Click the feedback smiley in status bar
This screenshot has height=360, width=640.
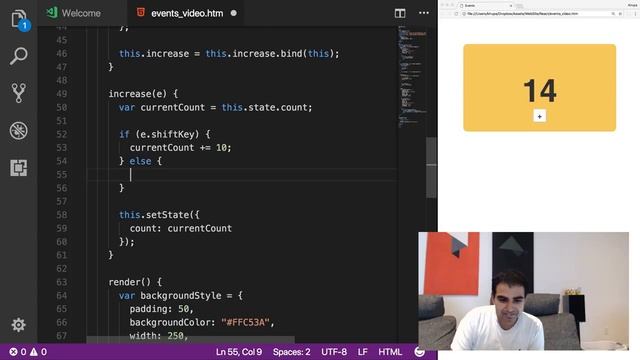click(419, 352)
